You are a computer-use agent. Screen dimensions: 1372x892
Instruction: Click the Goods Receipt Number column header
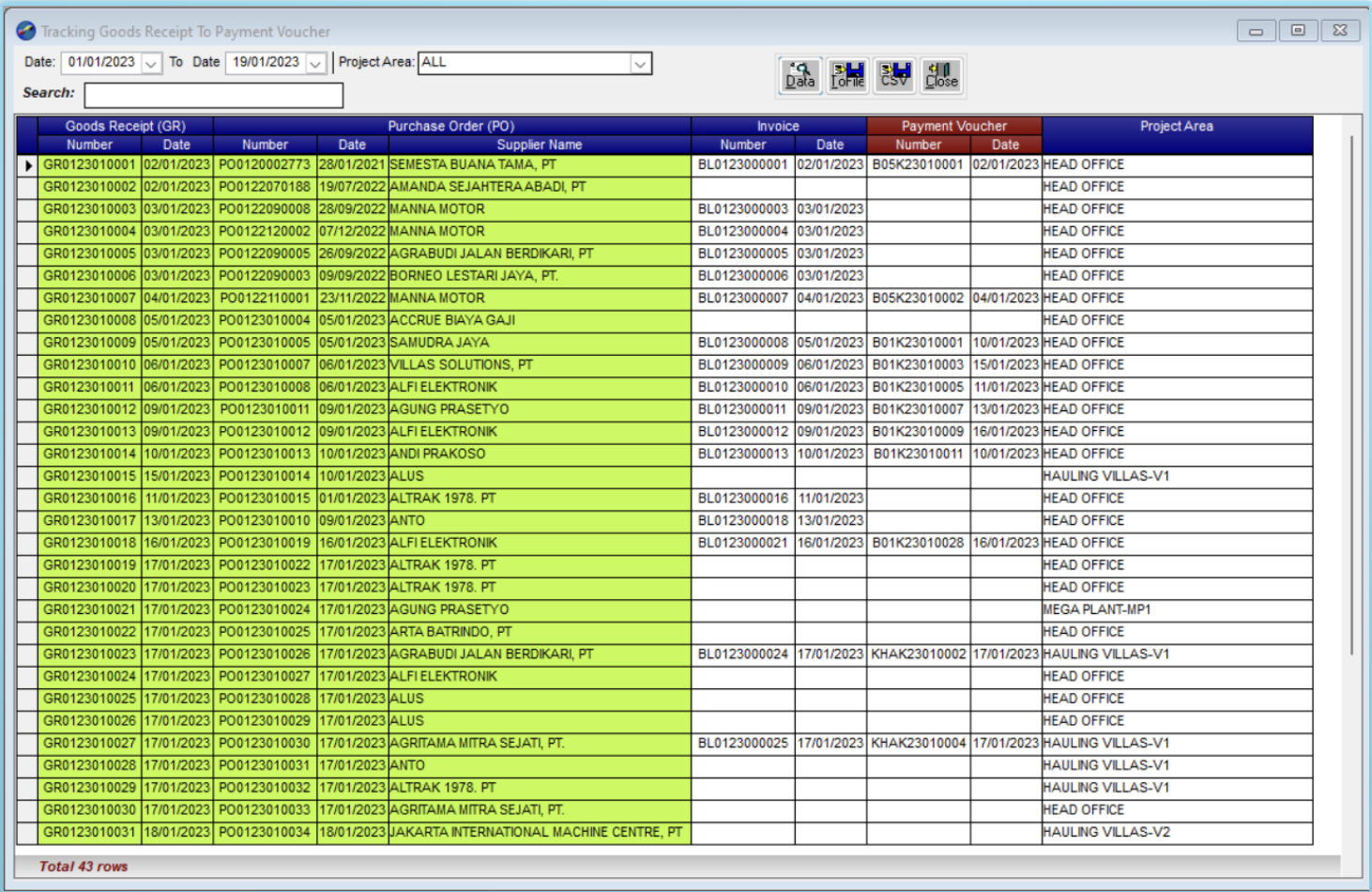90,145
